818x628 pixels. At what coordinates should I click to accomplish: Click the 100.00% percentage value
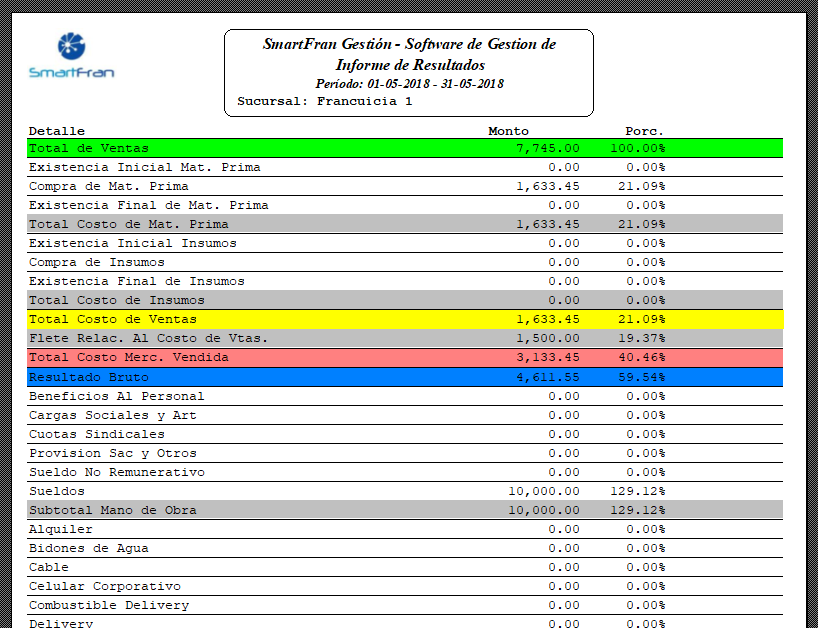[637, 148]
